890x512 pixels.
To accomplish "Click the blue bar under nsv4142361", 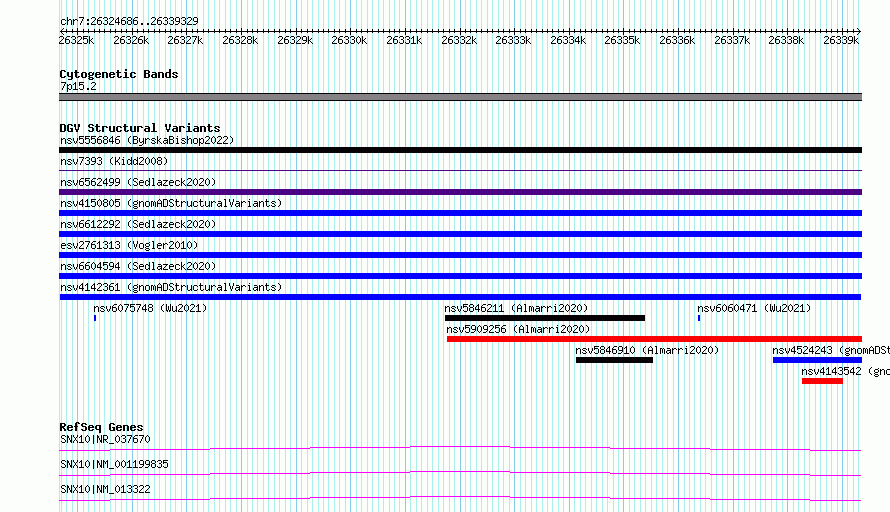I will click(460, 297).
